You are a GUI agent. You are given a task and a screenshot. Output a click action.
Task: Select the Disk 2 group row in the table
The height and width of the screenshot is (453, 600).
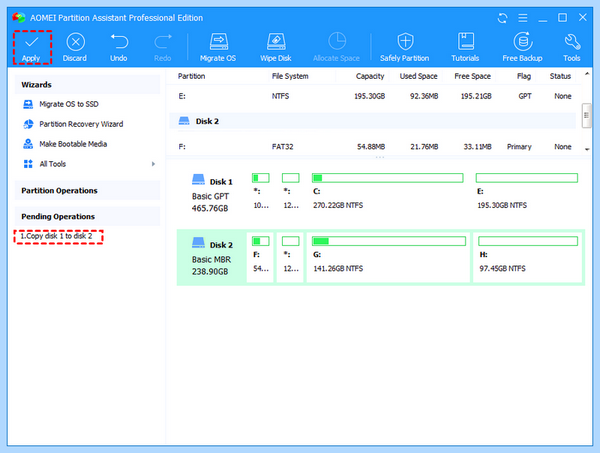point(373,121)
